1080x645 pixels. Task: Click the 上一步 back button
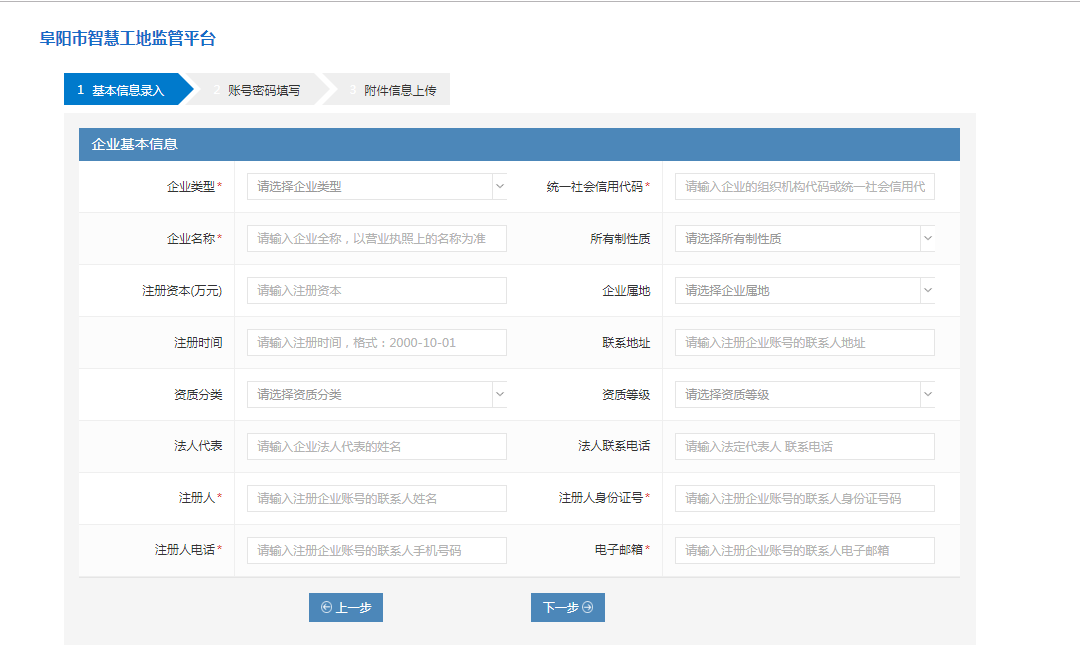click(346, 608)
